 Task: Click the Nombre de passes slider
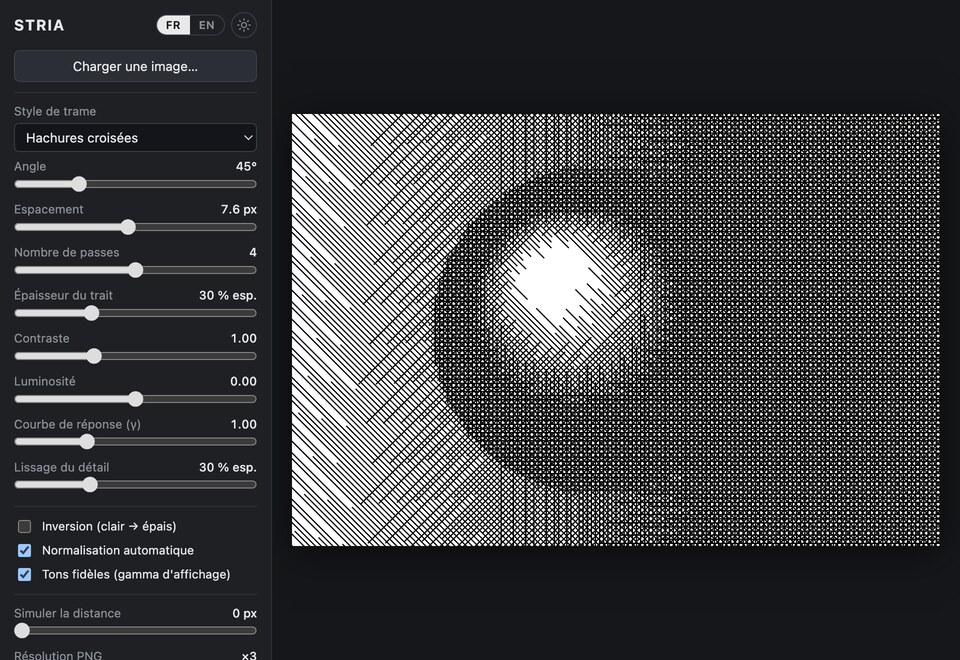tap(135, 270)
